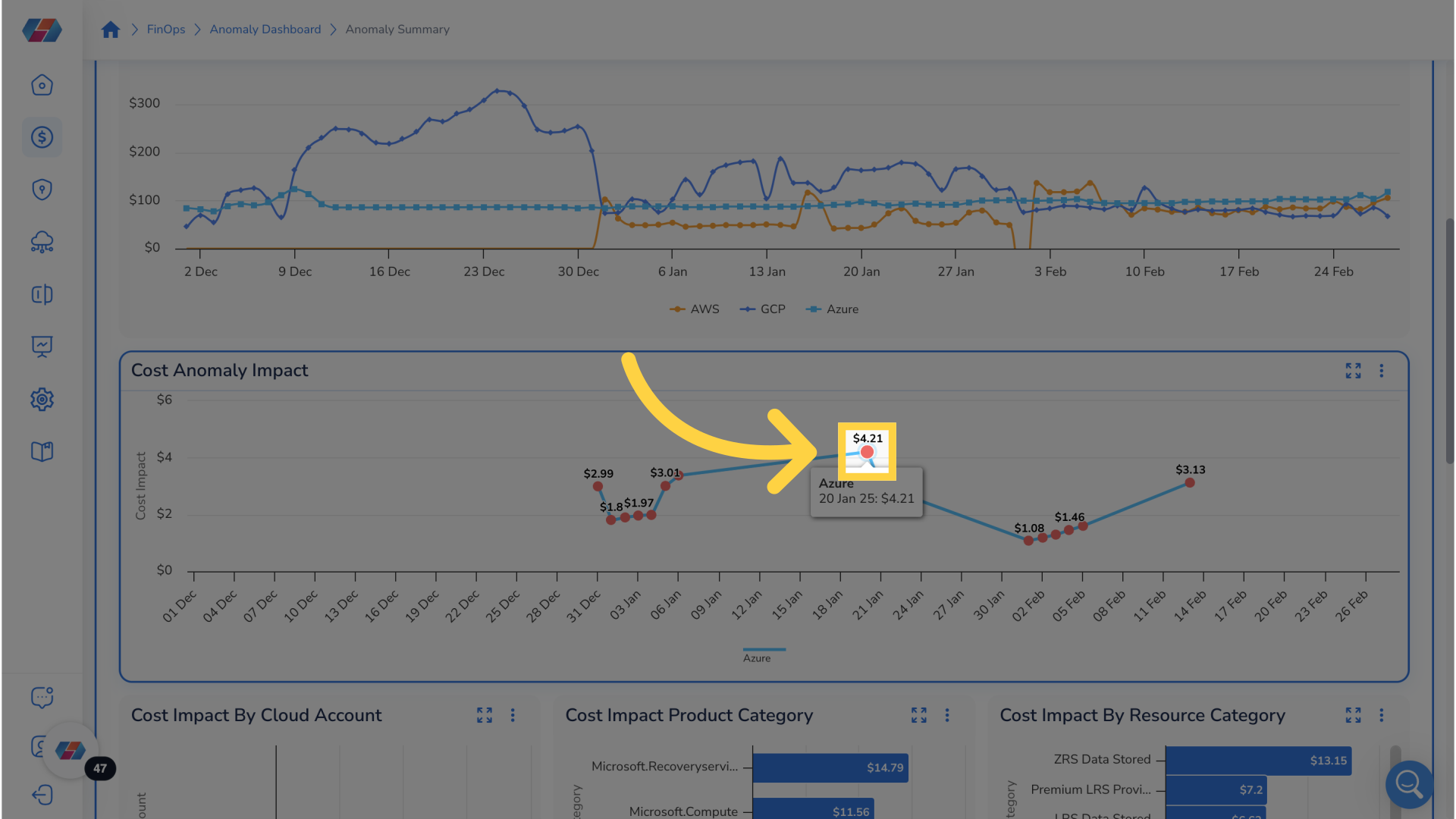
Task: Toggle AWS series in legend
Action: pos(694,309)
